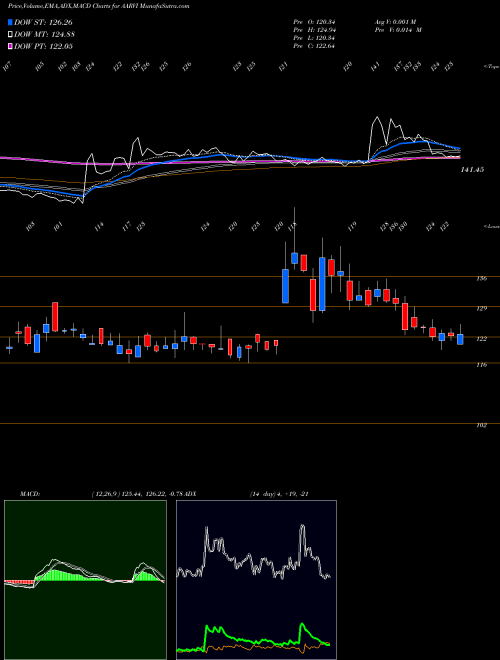Open the dark blue ADX chart panel

point(256,580)
